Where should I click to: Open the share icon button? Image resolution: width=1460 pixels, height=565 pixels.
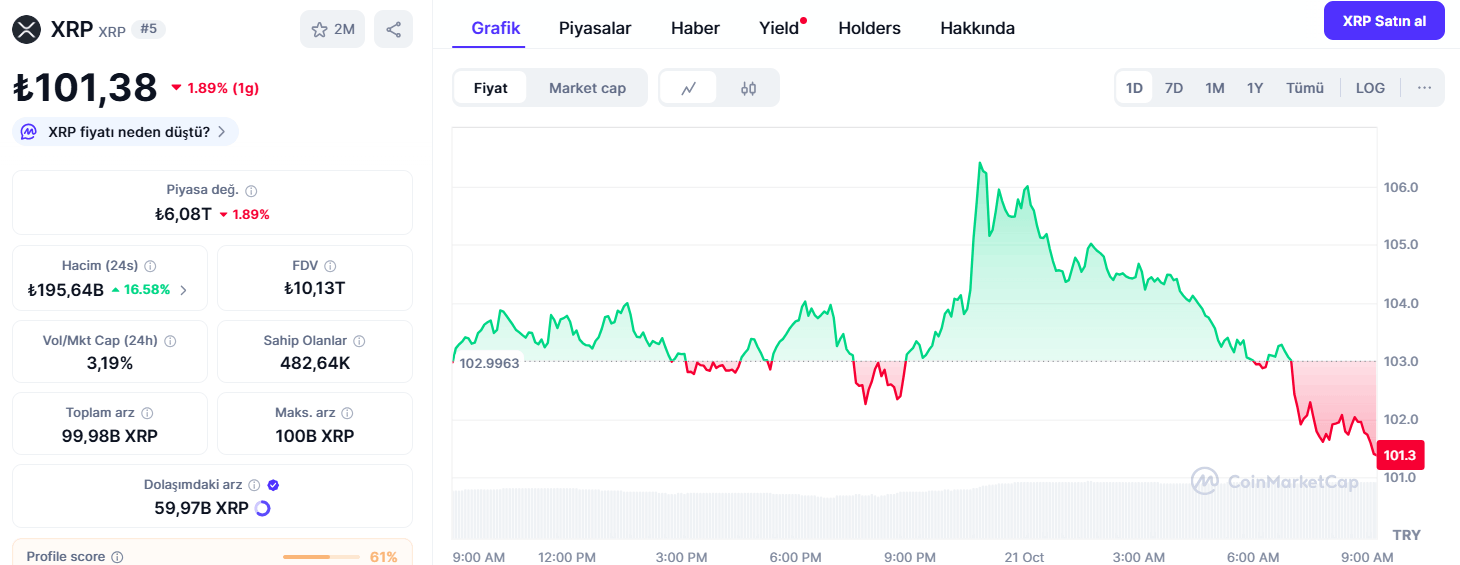pos(393,29)
